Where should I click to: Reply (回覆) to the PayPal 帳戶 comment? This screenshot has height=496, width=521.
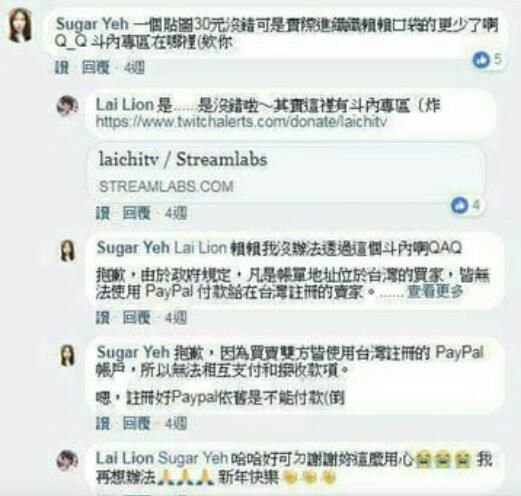[x=137, y=424]
